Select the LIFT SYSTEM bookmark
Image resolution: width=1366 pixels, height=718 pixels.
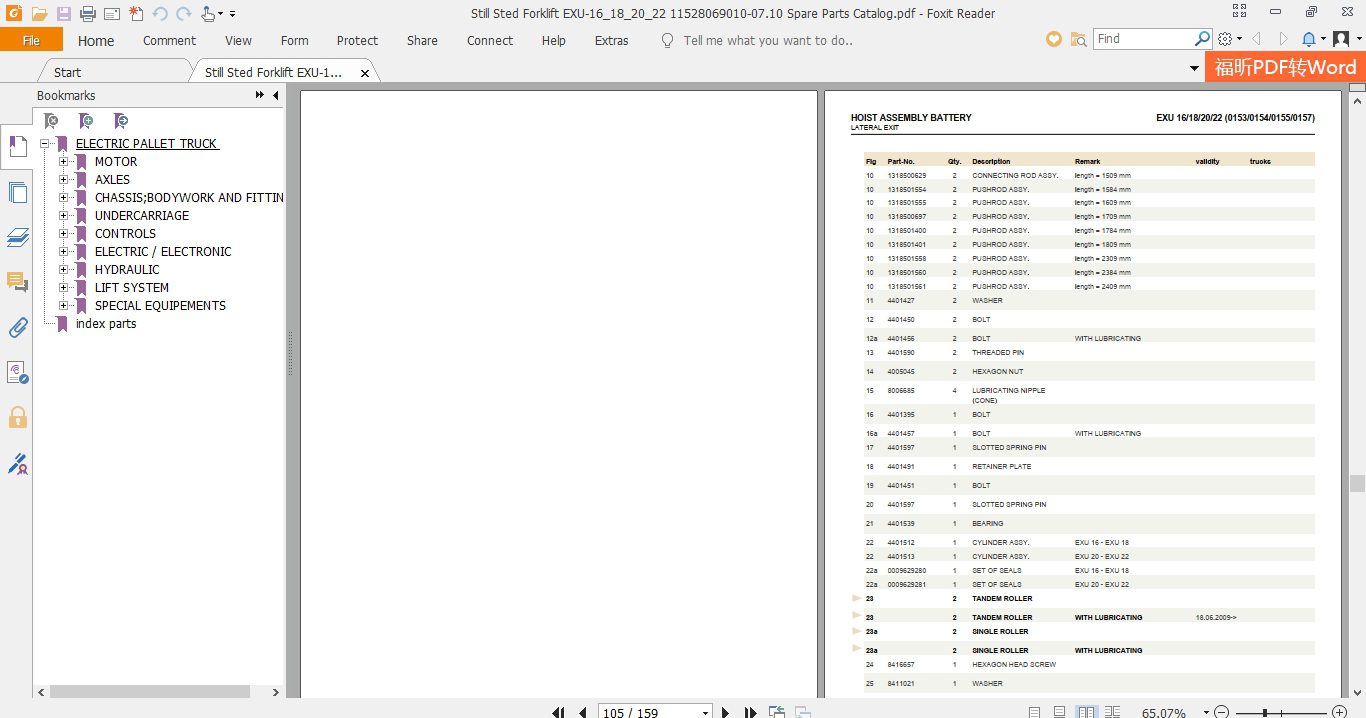[132, 288]
